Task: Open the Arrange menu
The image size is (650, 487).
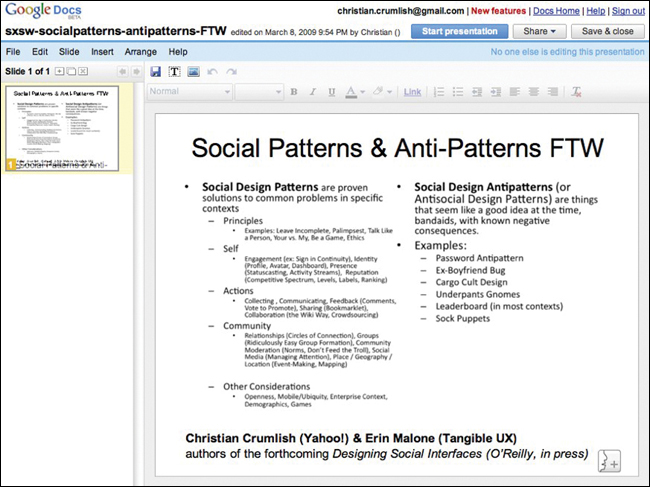Action: click(x=140, y=51)
